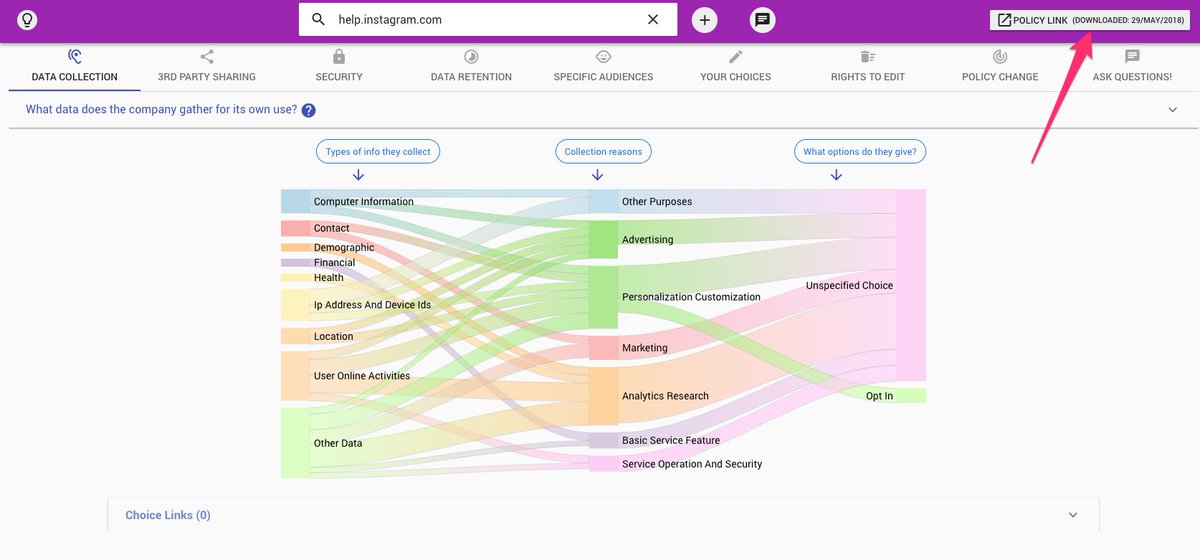Screen dimensions: 1200x560
Task: Clear the search field with X icon
Action: coord(653,19)
